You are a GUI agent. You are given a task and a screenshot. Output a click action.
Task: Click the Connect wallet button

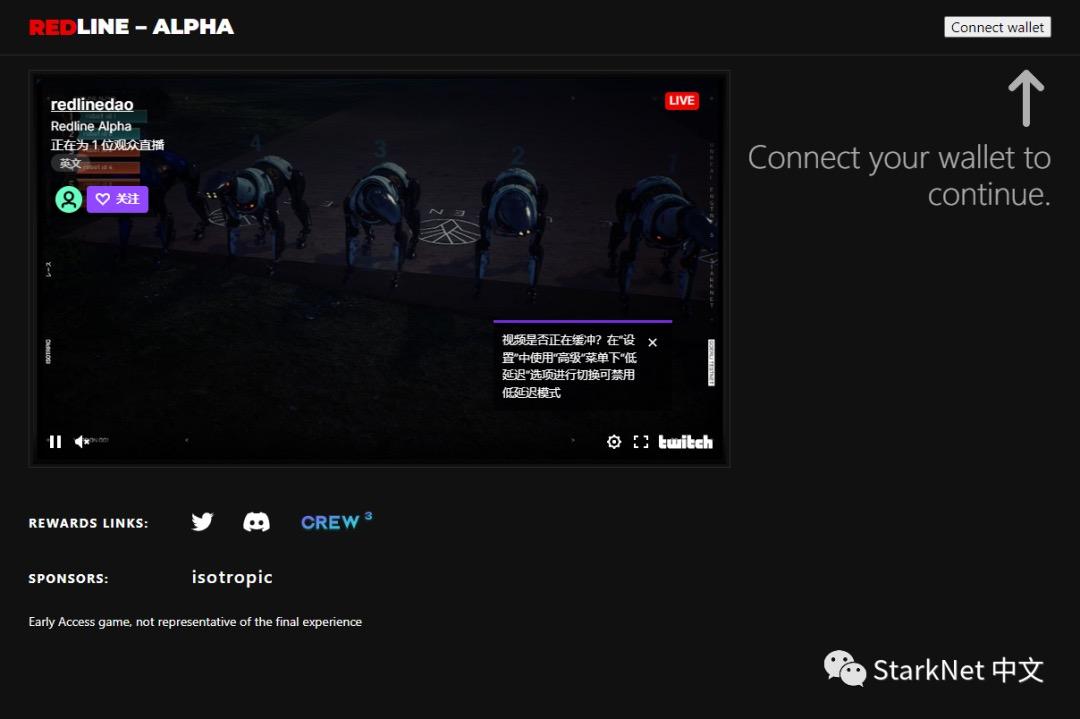tap(997, 27)
